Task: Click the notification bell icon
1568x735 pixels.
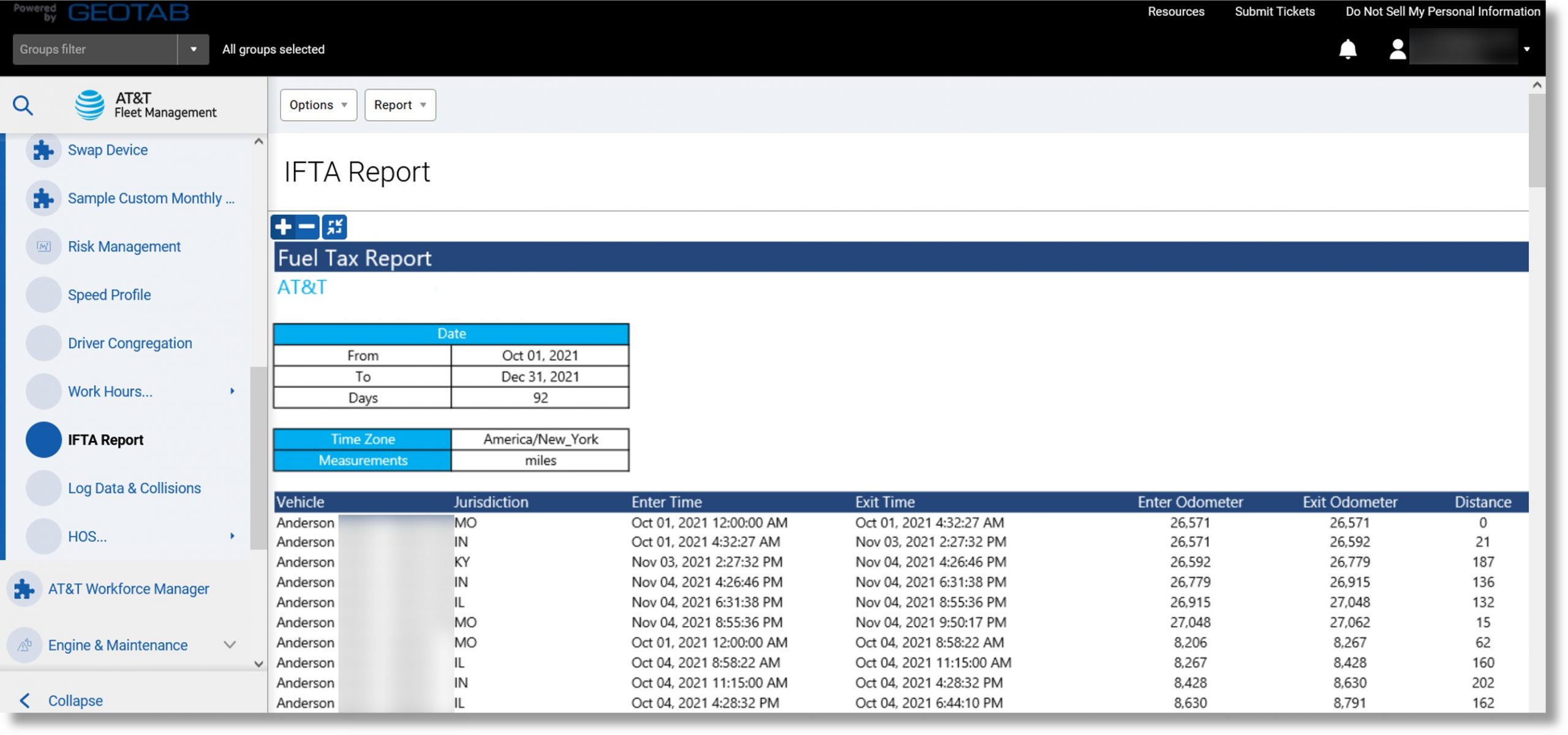Action: (1348, 49)
